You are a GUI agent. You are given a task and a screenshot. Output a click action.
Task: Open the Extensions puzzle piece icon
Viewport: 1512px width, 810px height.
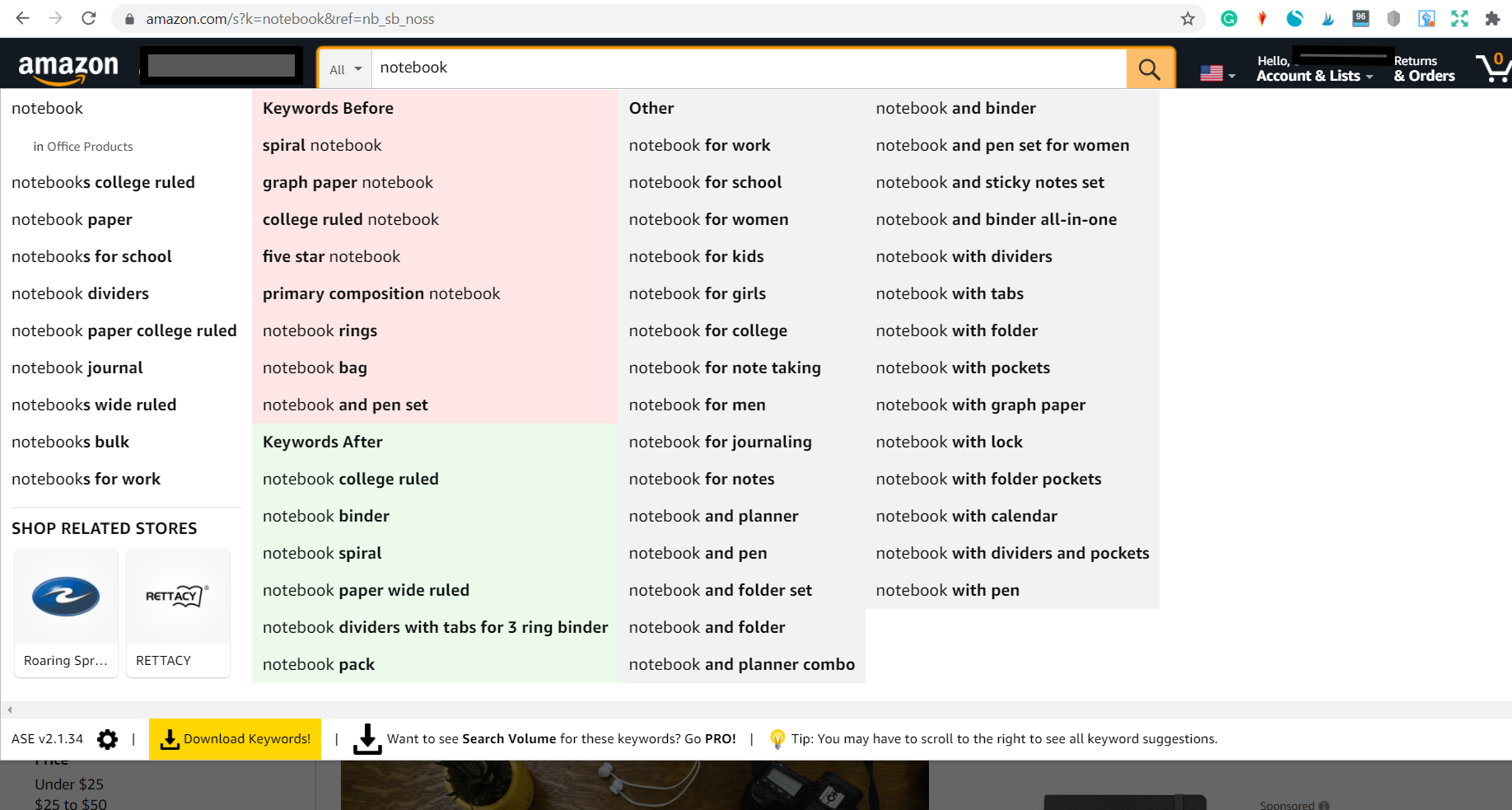click(x=1492, y=19)
